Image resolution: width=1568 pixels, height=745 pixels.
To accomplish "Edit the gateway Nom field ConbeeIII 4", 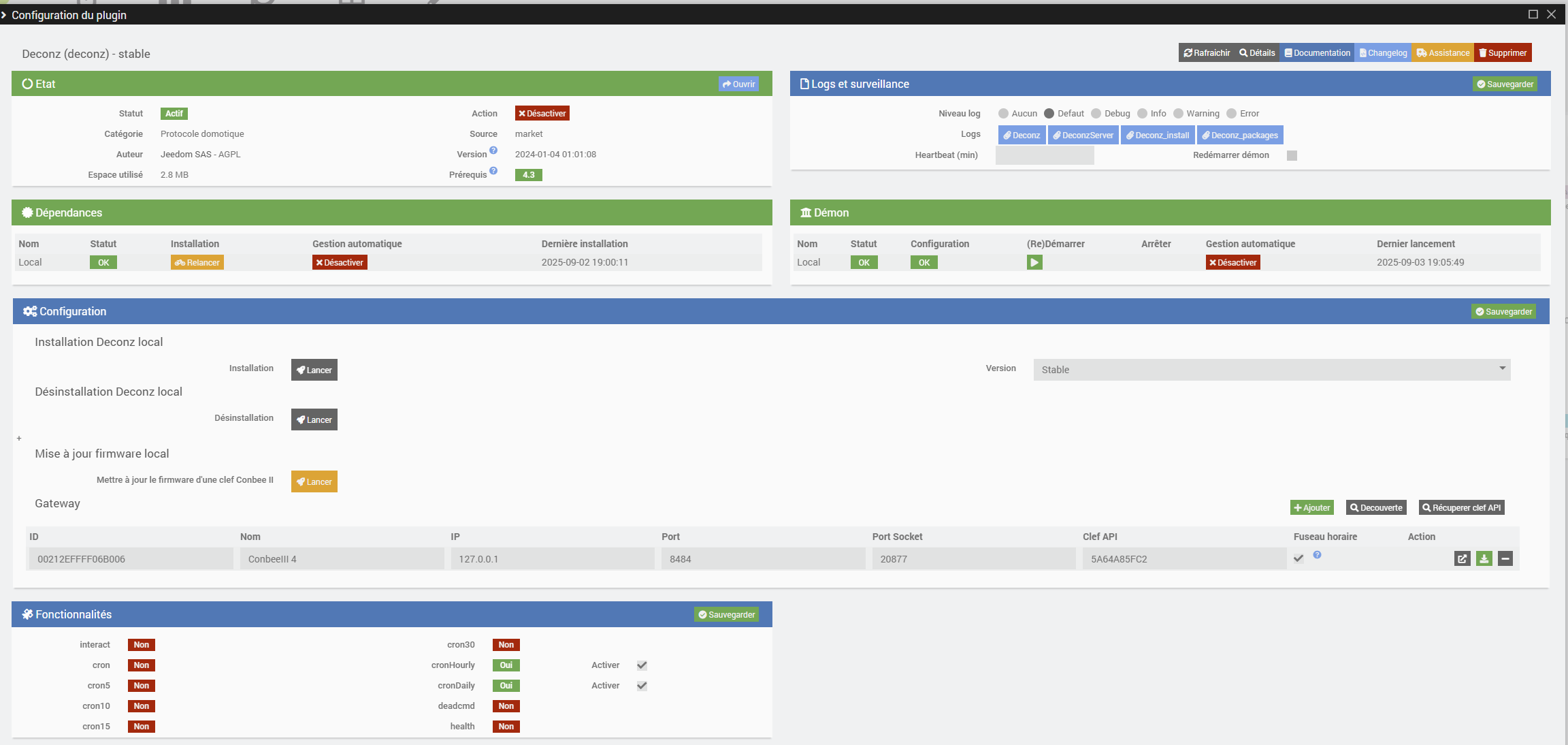I will [x=342, y=559].
